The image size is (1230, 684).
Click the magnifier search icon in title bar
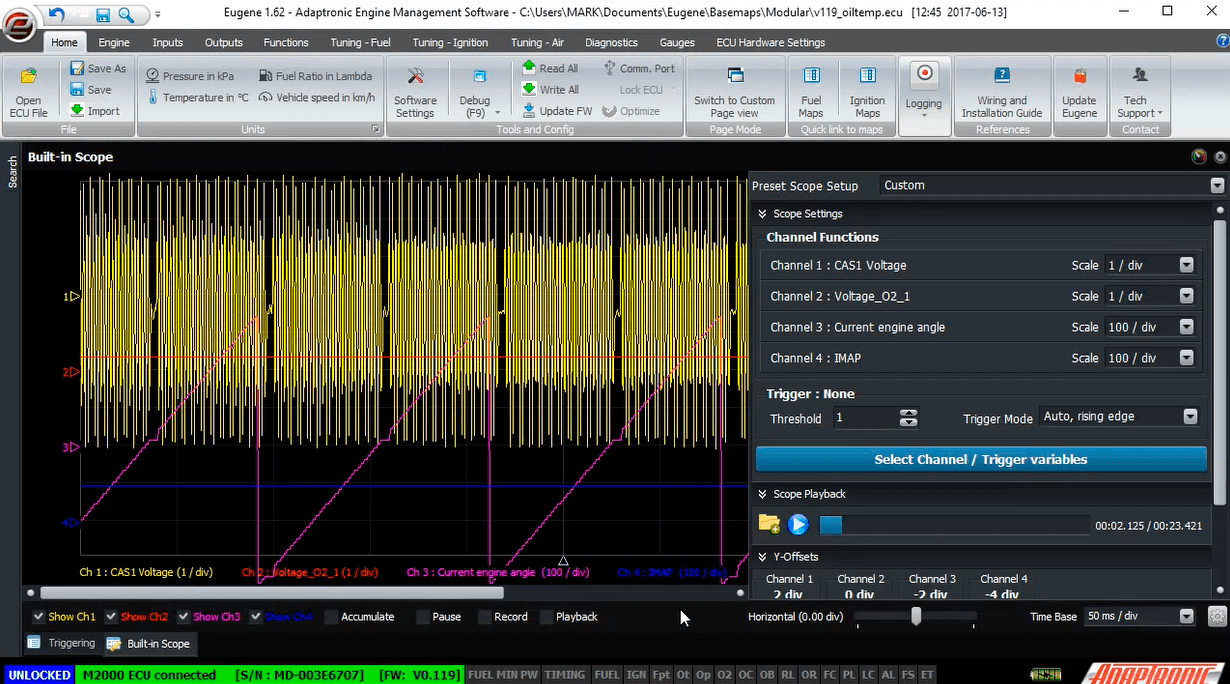pos(126,14)
